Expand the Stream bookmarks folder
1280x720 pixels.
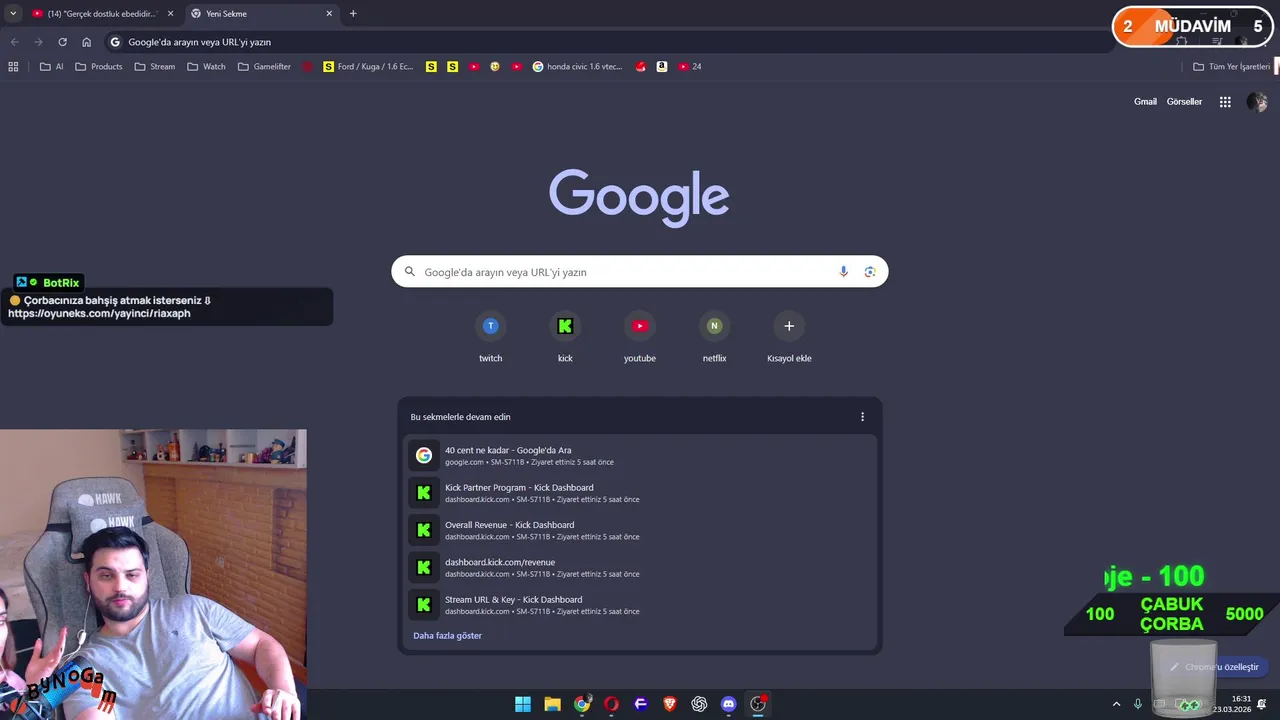coord(154,67)
